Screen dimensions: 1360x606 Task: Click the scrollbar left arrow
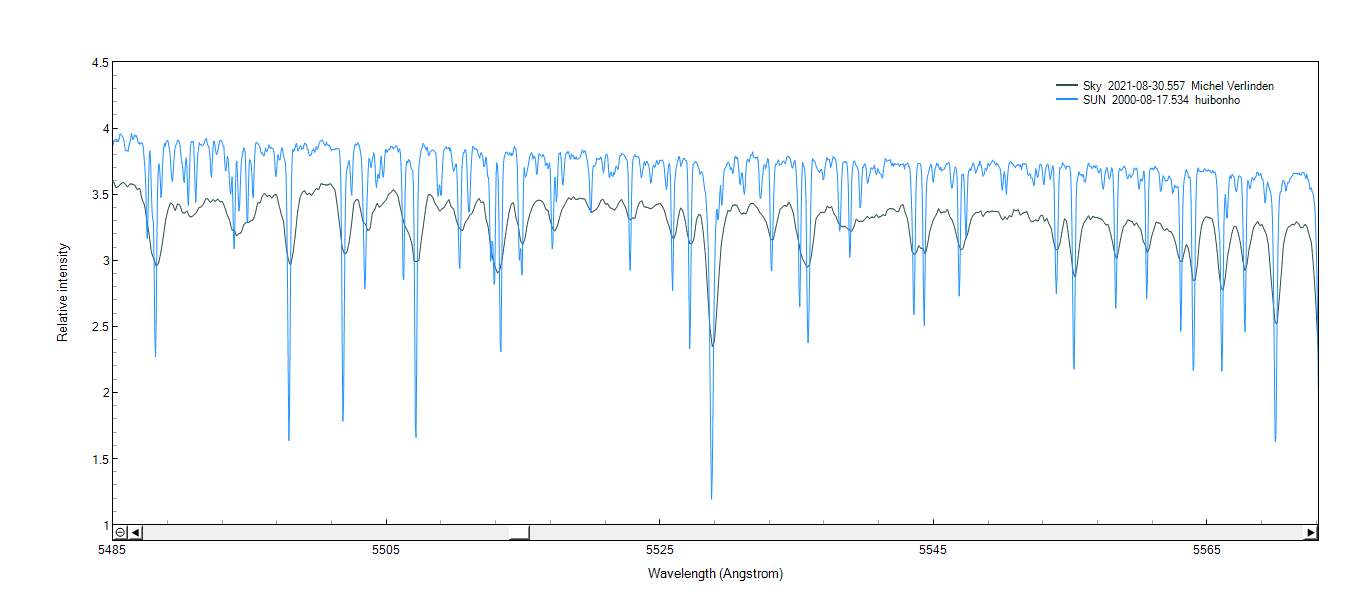(x=136, y=532)
